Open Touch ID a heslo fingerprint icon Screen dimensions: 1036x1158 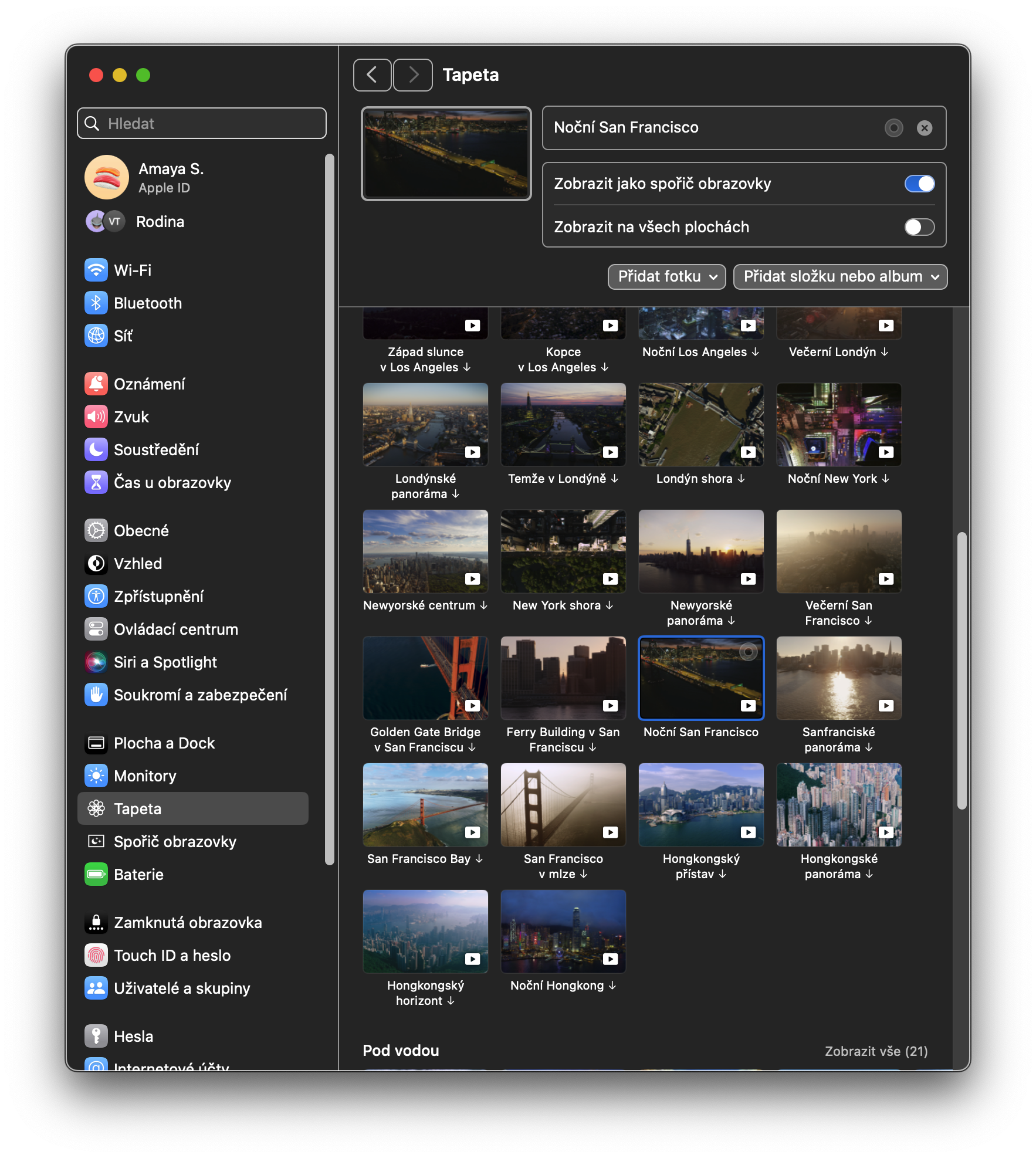pos(96,955)
